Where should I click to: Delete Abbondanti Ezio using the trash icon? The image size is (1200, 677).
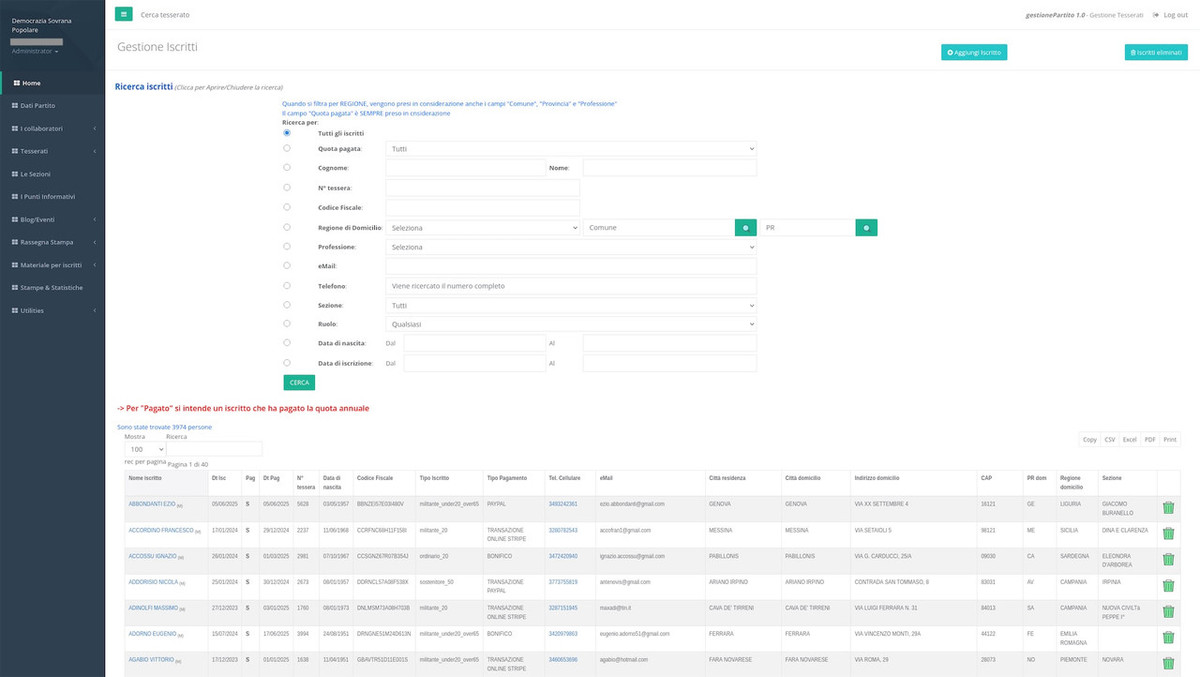[1168, 507]
